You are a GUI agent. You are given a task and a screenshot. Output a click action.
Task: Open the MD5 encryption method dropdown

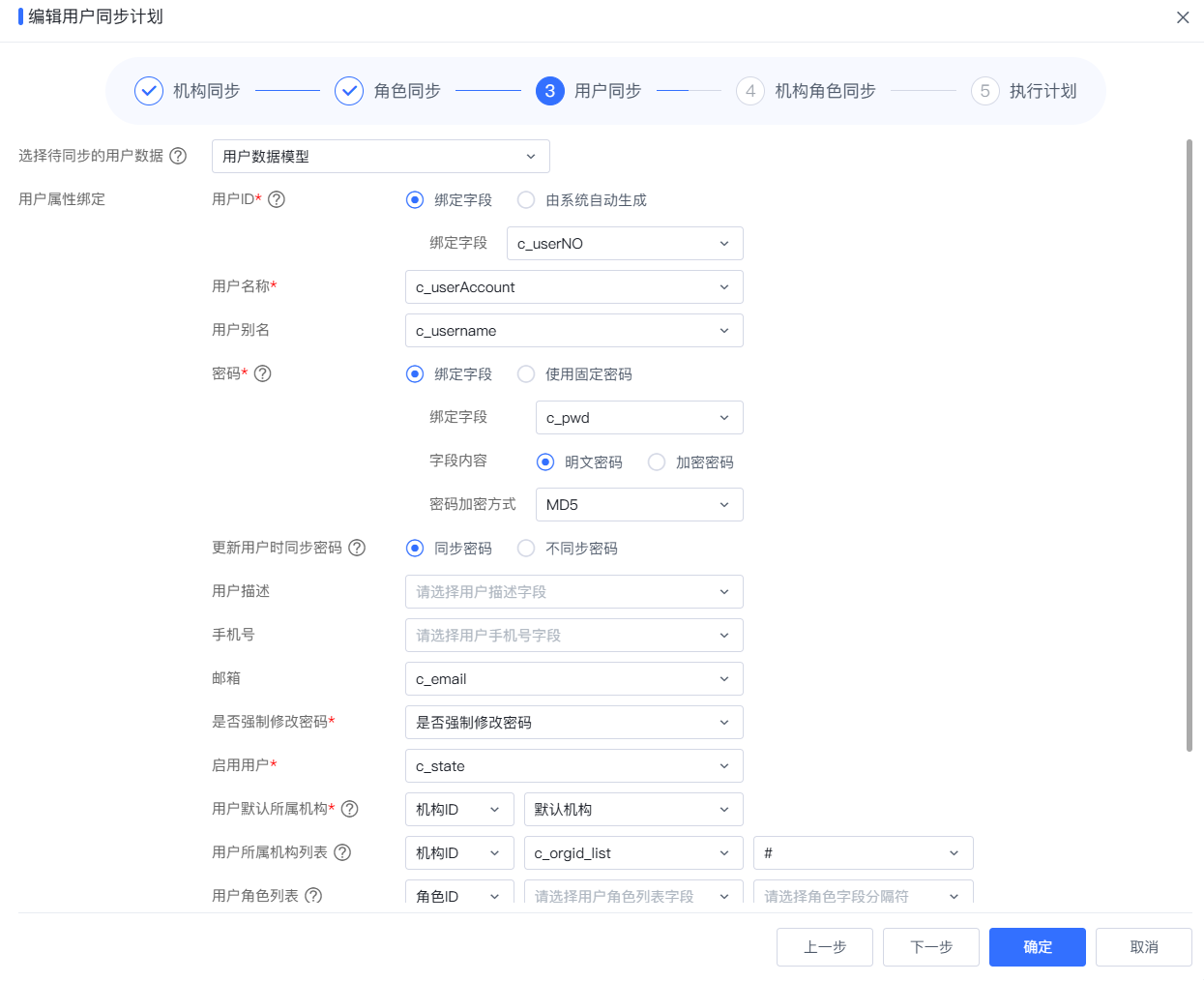click(639, 505)
